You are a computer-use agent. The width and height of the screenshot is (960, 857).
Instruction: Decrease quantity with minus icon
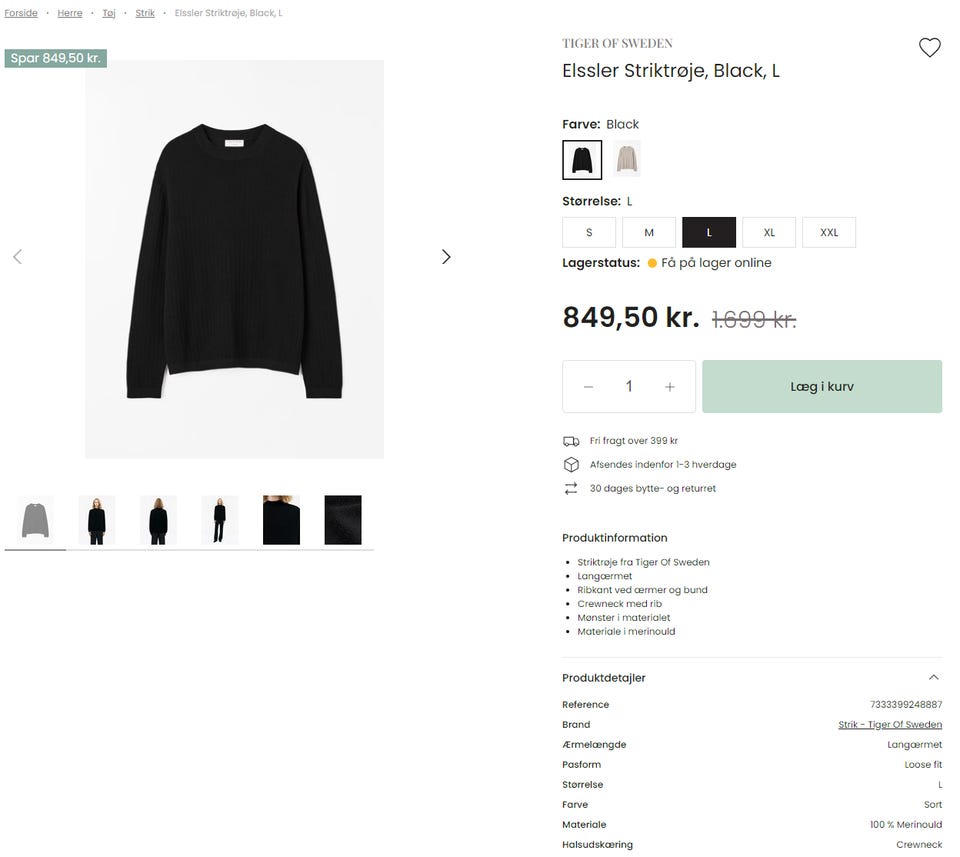click(x=588, y=387)
